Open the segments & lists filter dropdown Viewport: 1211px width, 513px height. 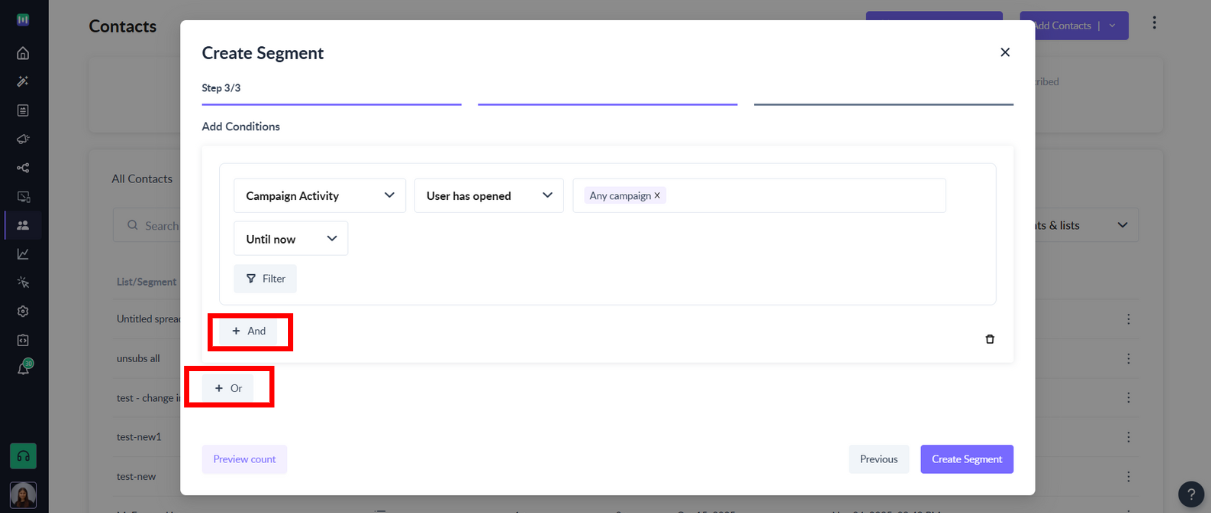pyautogui.click(x=1085, y=225)
